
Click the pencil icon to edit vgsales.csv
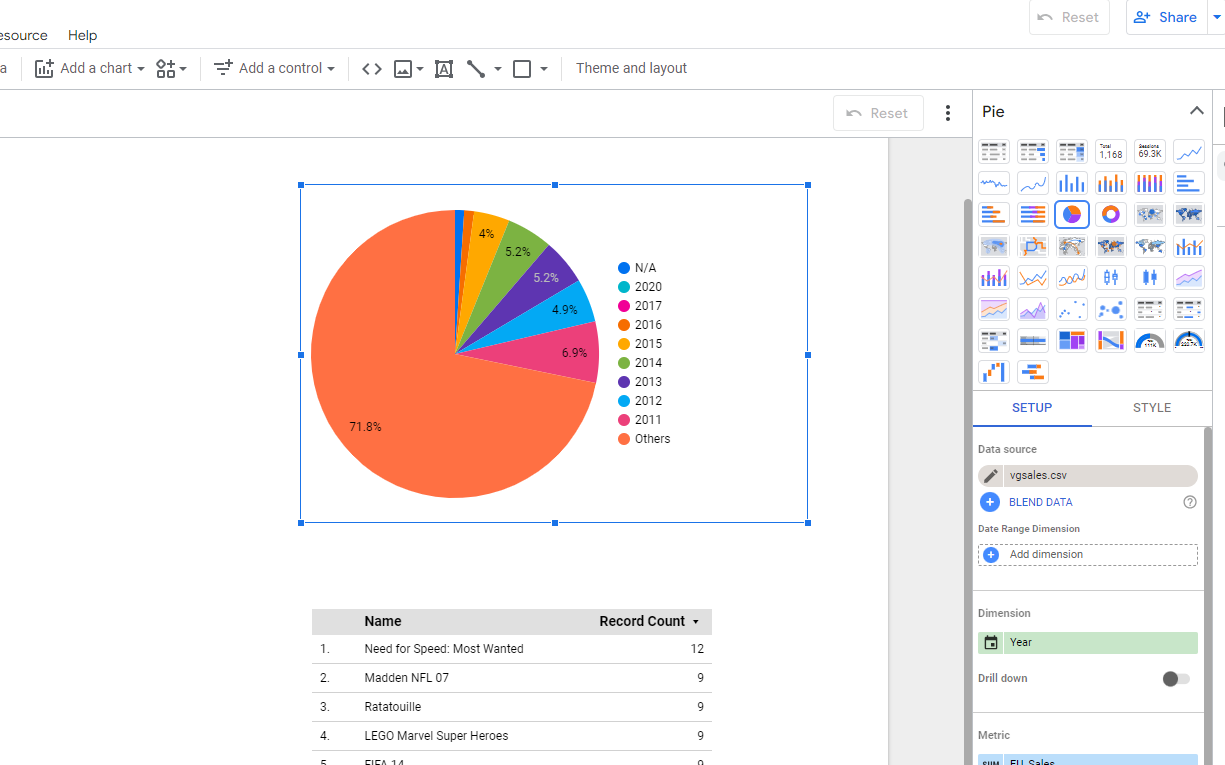[x=991, y=476]
